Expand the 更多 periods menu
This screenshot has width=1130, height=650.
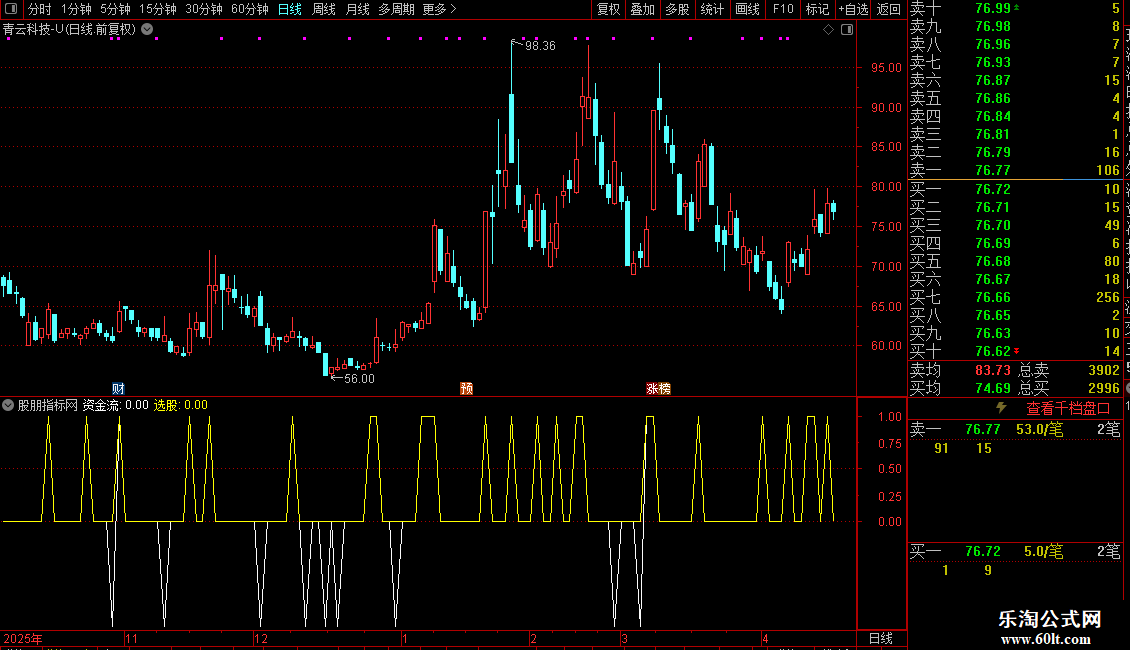tap(440, 9)
